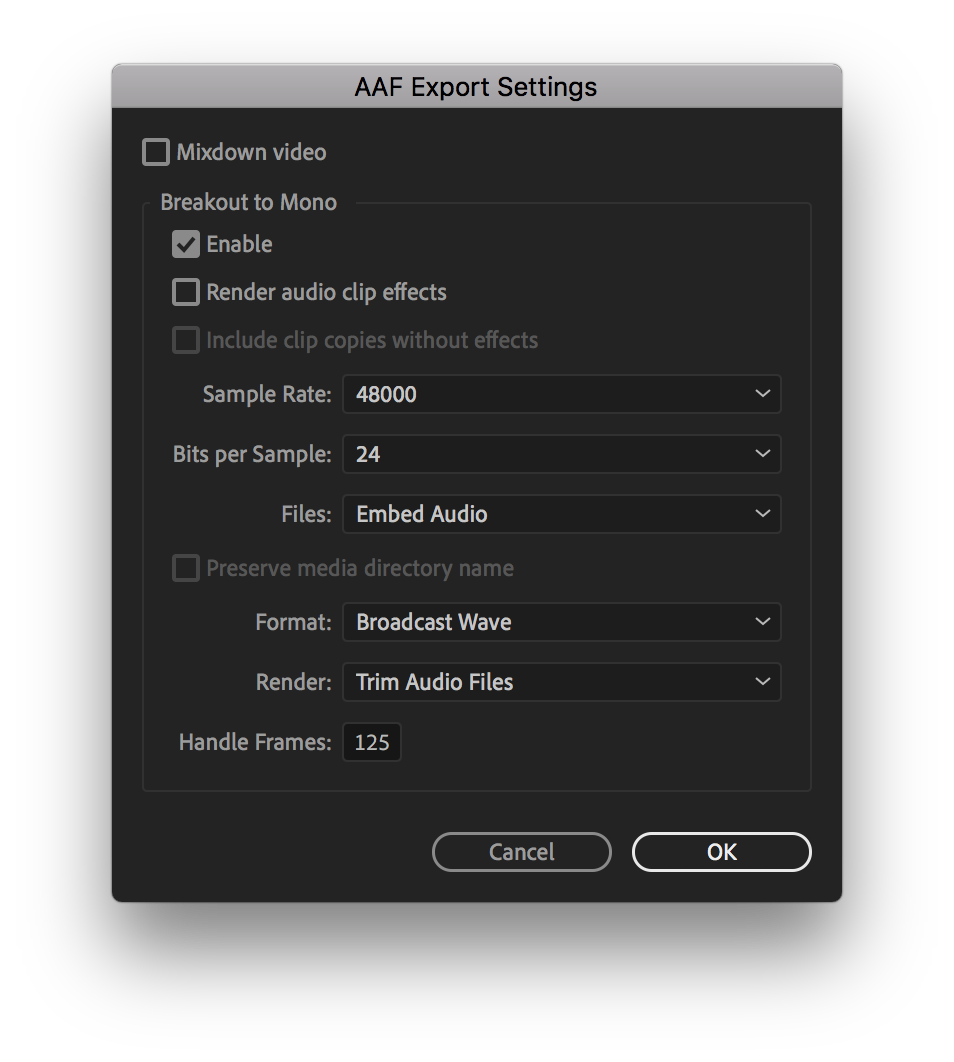Click the chevron arrow on the Files field
Image resolution: width=954 pixels, height=1062 pixels.
(762, 513)
